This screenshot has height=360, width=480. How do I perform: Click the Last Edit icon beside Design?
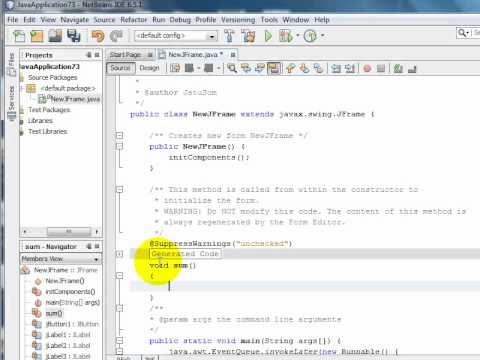tap(175, 68)
